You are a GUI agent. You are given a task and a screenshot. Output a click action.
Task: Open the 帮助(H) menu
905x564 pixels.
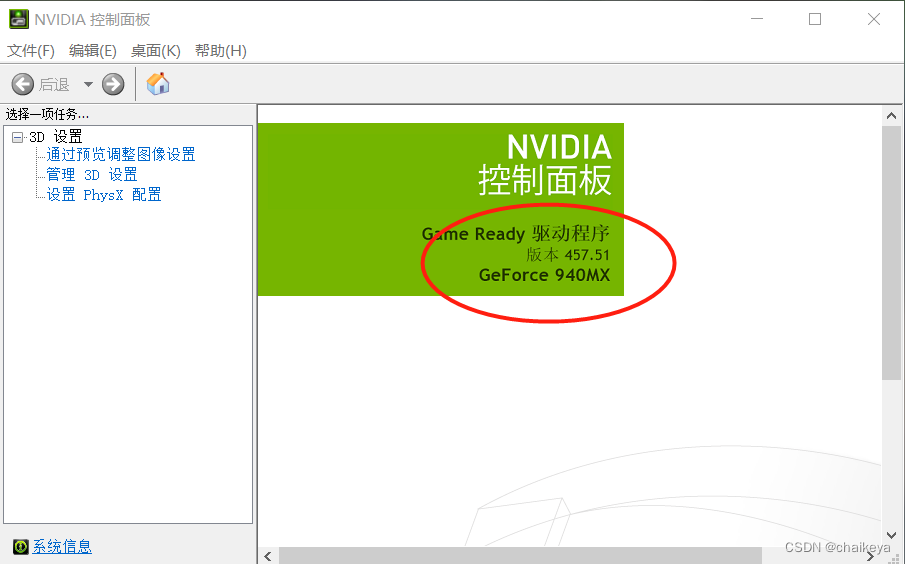click(x=220, y=51)
